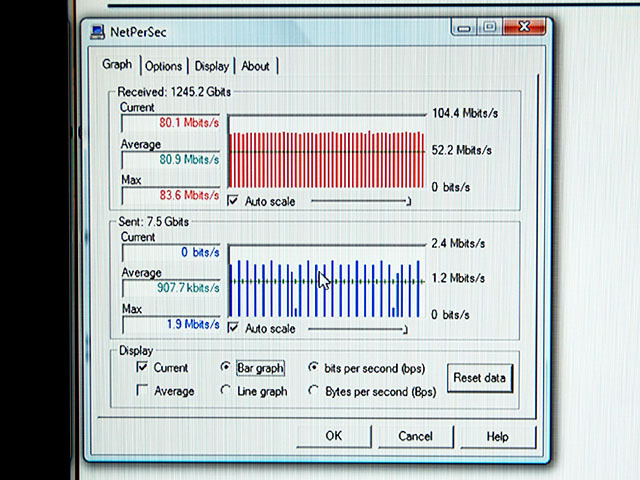Click the red Received bar graph

pos(327,152)
